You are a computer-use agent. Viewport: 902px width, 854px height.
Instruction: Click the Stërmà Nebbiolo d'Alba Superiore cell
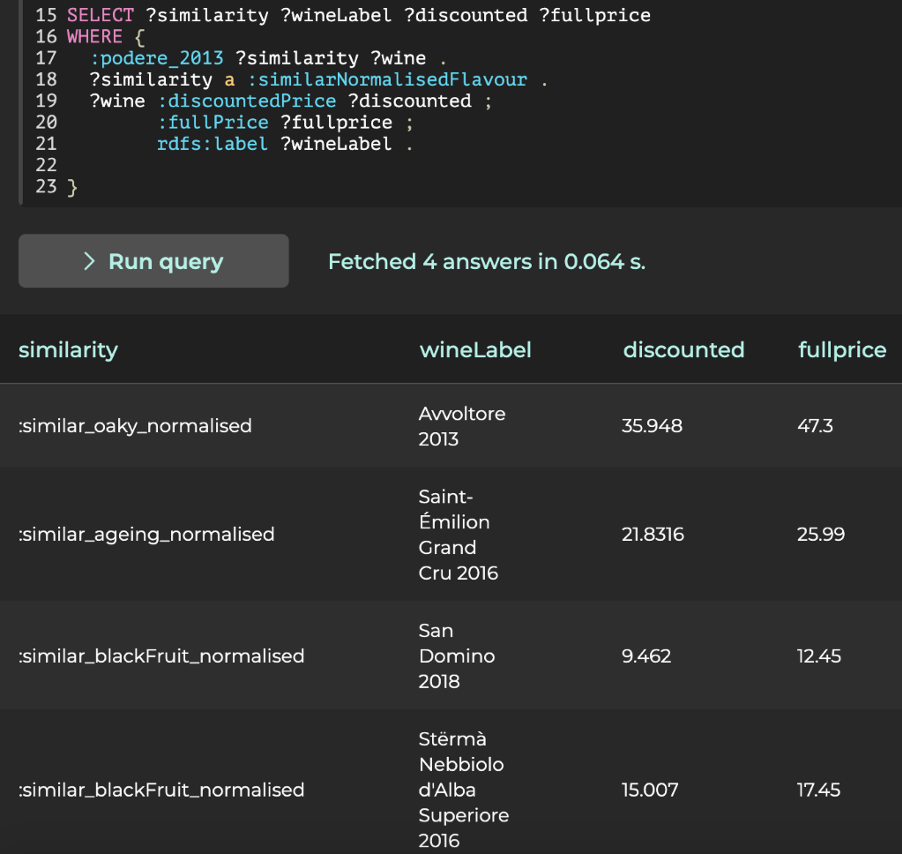[x=462, y=790]
